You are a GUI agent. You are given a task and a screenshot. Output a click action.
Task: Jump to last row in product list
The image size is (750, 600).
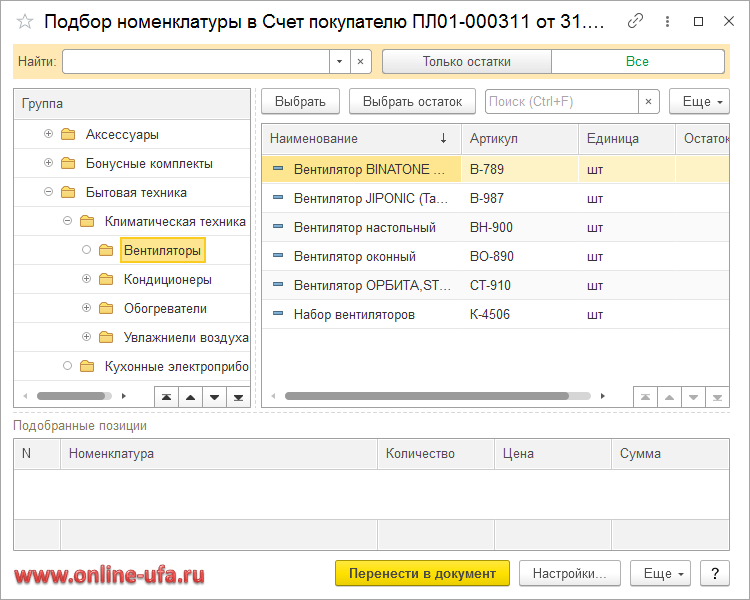point(718,397)
